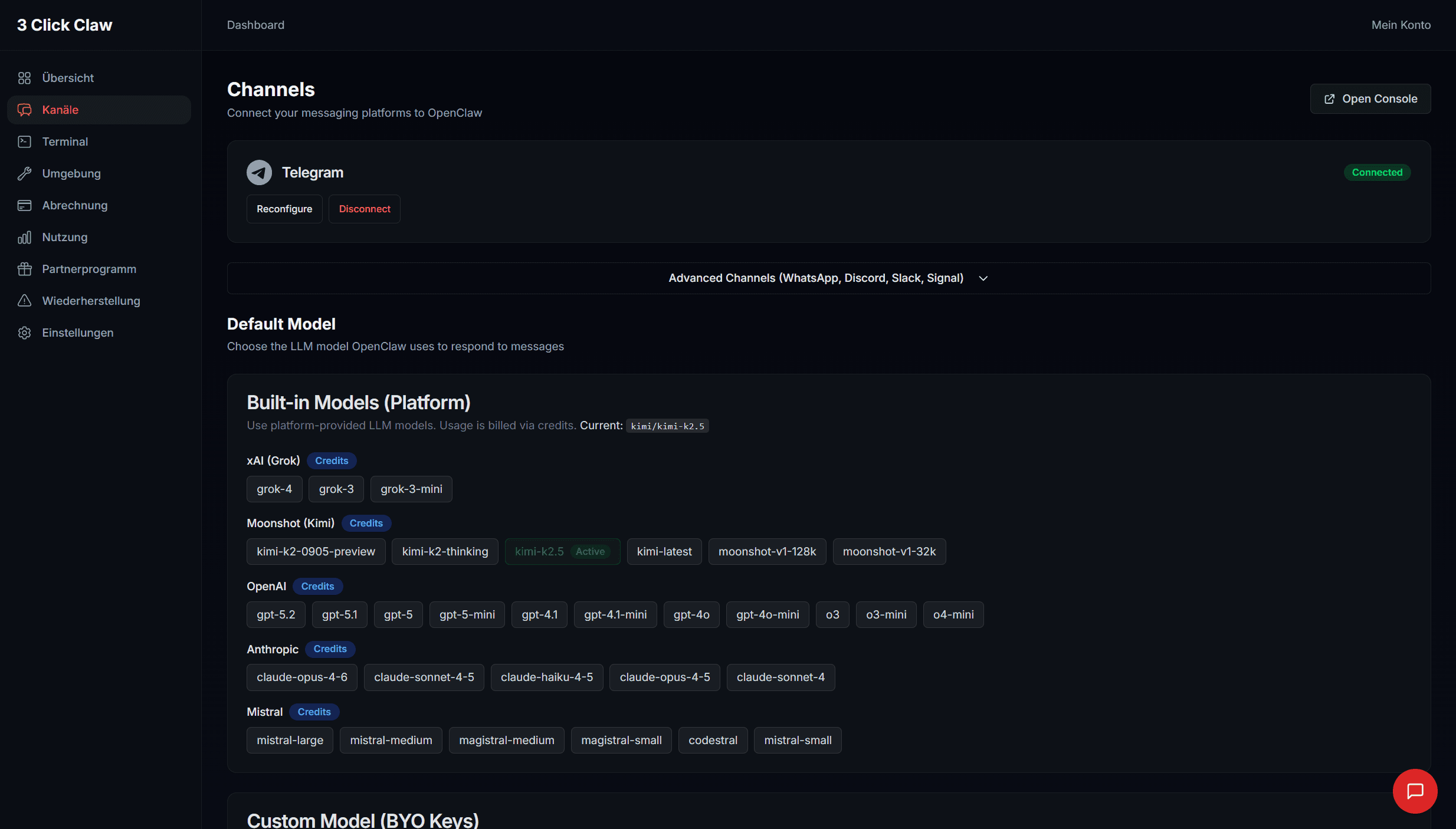This screenshot has height=829, width=1456.
Task: Click the Partnerprogramm gift icon
Action: click(24, 269)
